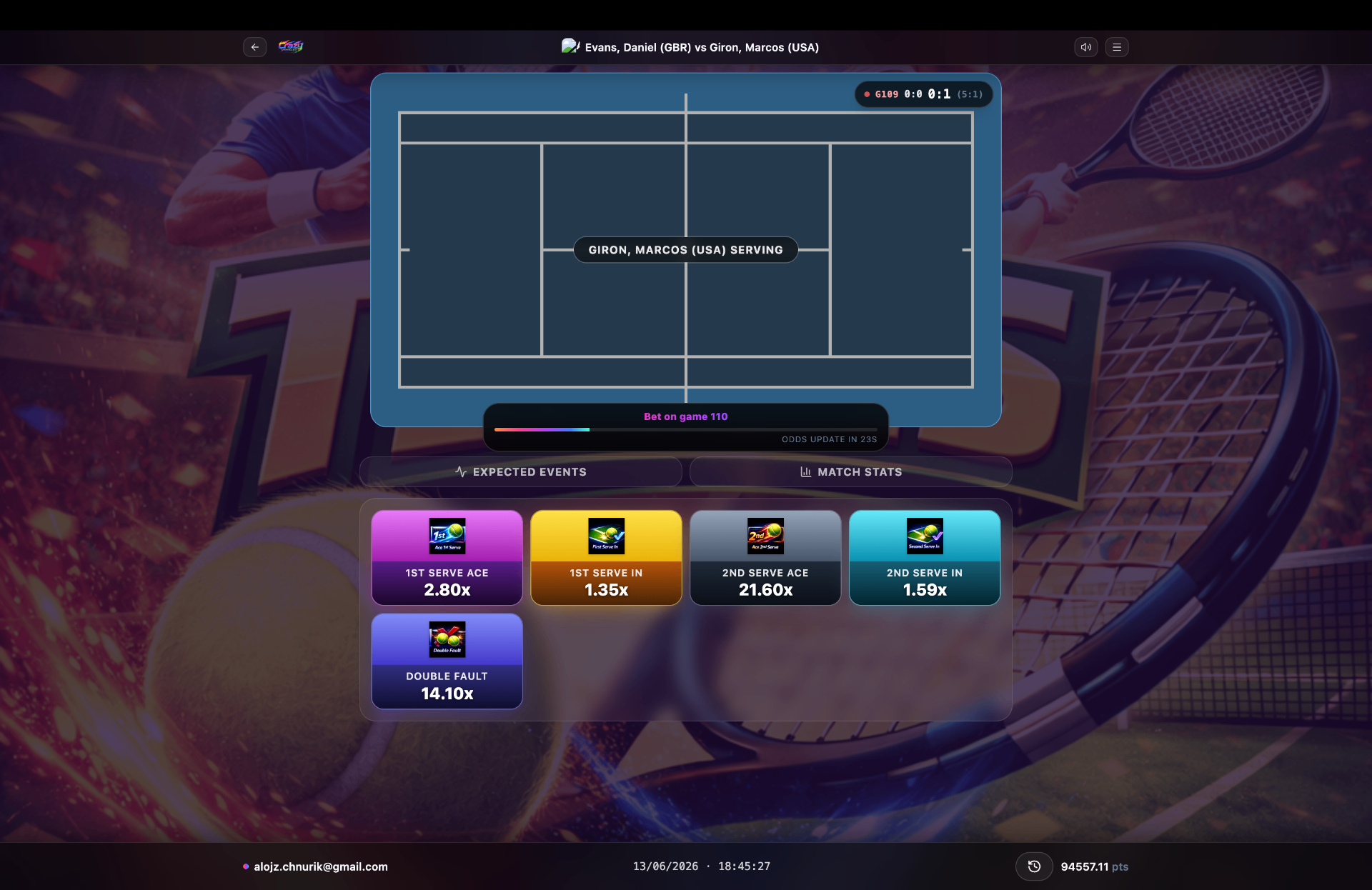Bet on Double Fault 14.10x
Image resolution: width=1372 pixels, height=890 pixels.
pos(447,661)
